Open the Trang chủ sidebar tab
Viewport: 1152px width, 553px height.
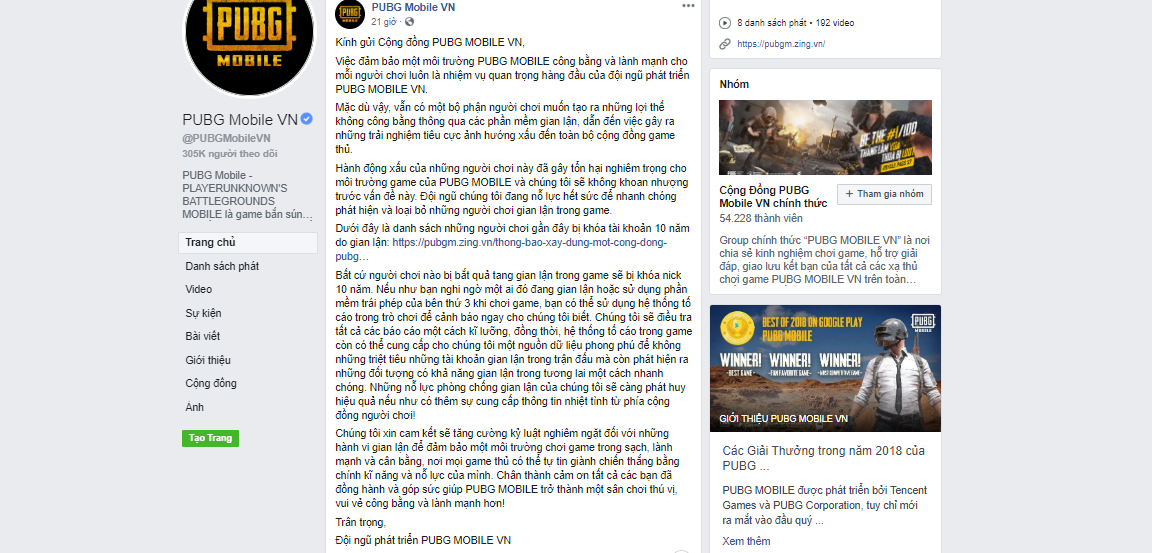[x=248, y=243]
